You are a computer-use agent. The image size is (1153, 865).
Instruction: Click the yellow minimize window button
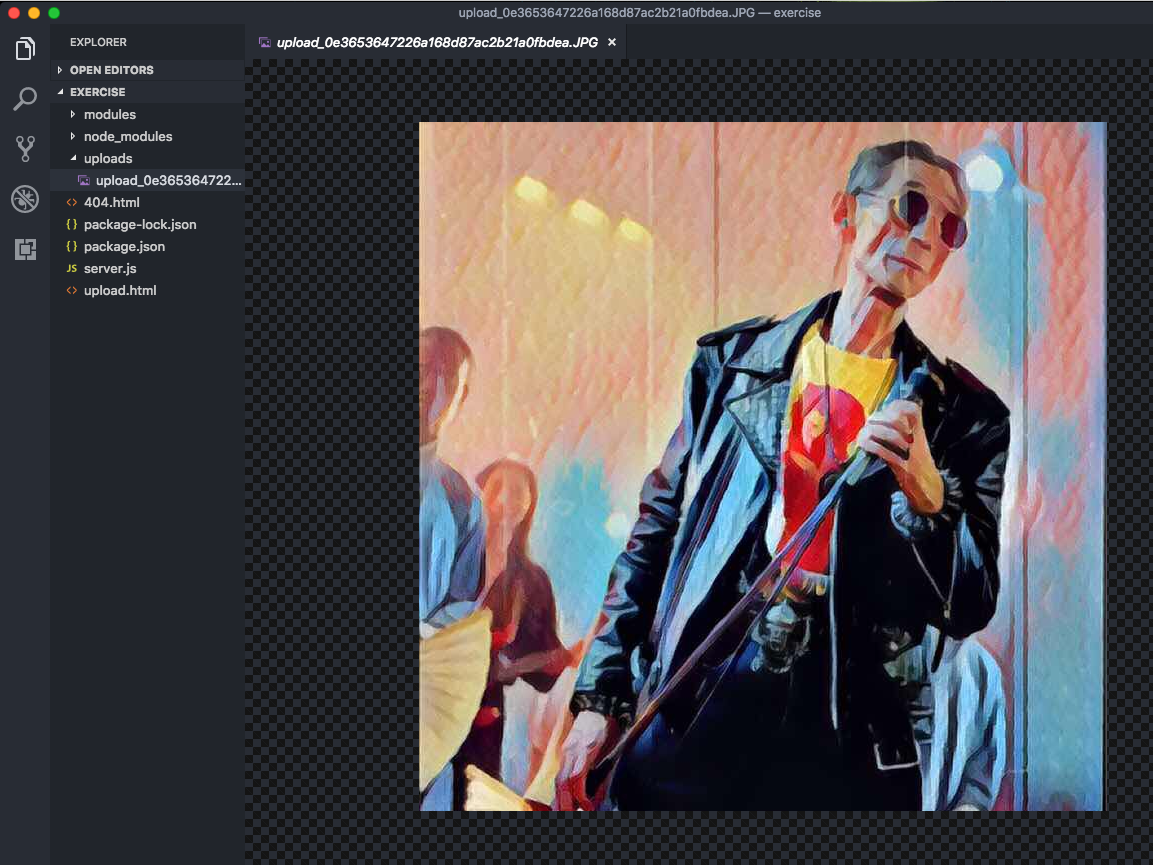(34, 13)
